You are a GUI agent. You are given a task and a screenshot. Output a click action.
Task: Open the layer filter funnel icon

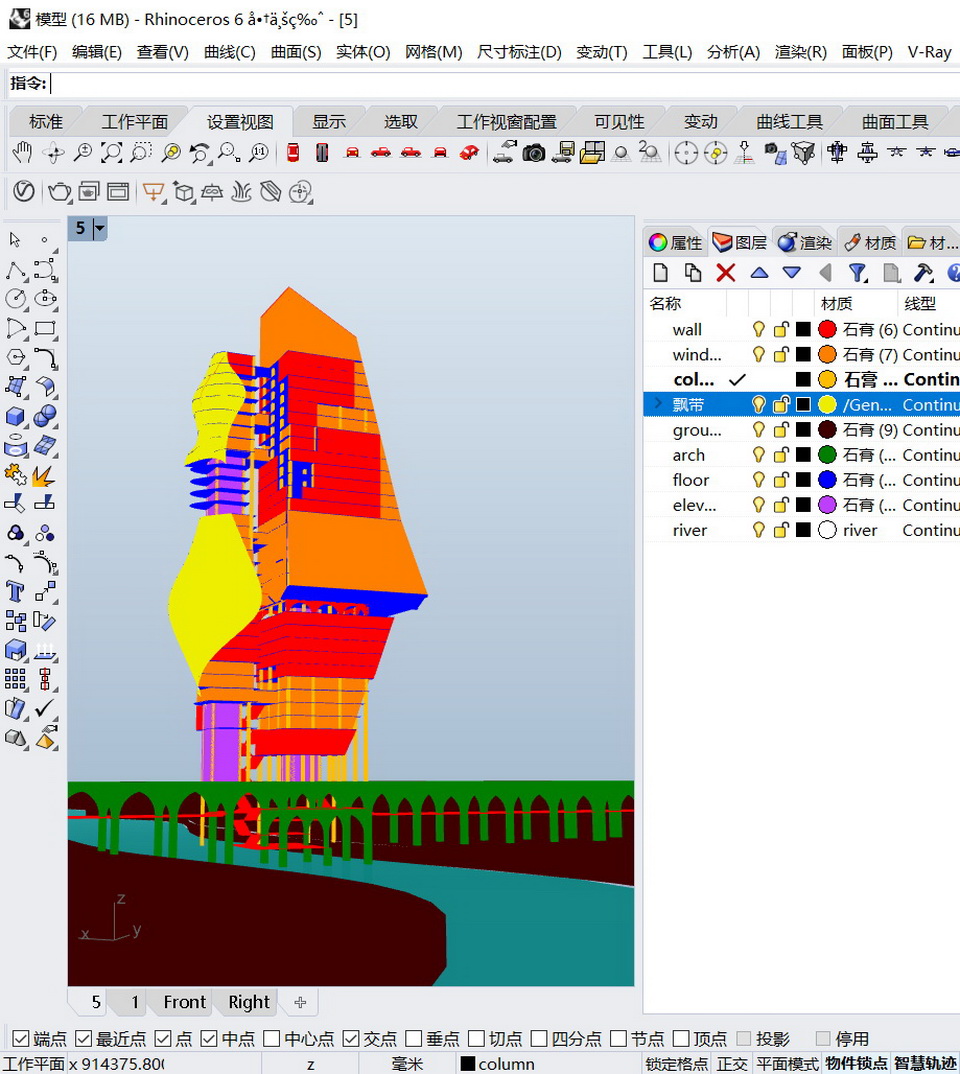[857, 272]
